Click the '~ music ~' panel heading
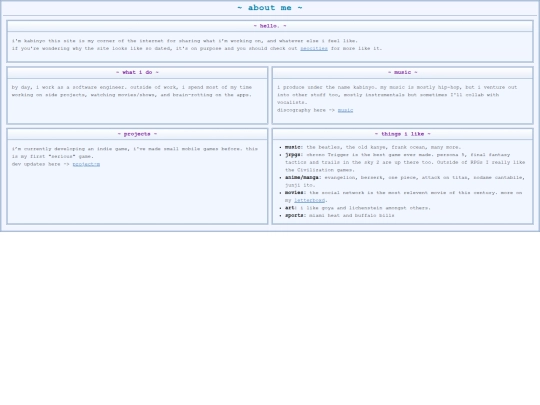Screen dimensions: 540x405 pyautogui.click(x=402, y=72)
